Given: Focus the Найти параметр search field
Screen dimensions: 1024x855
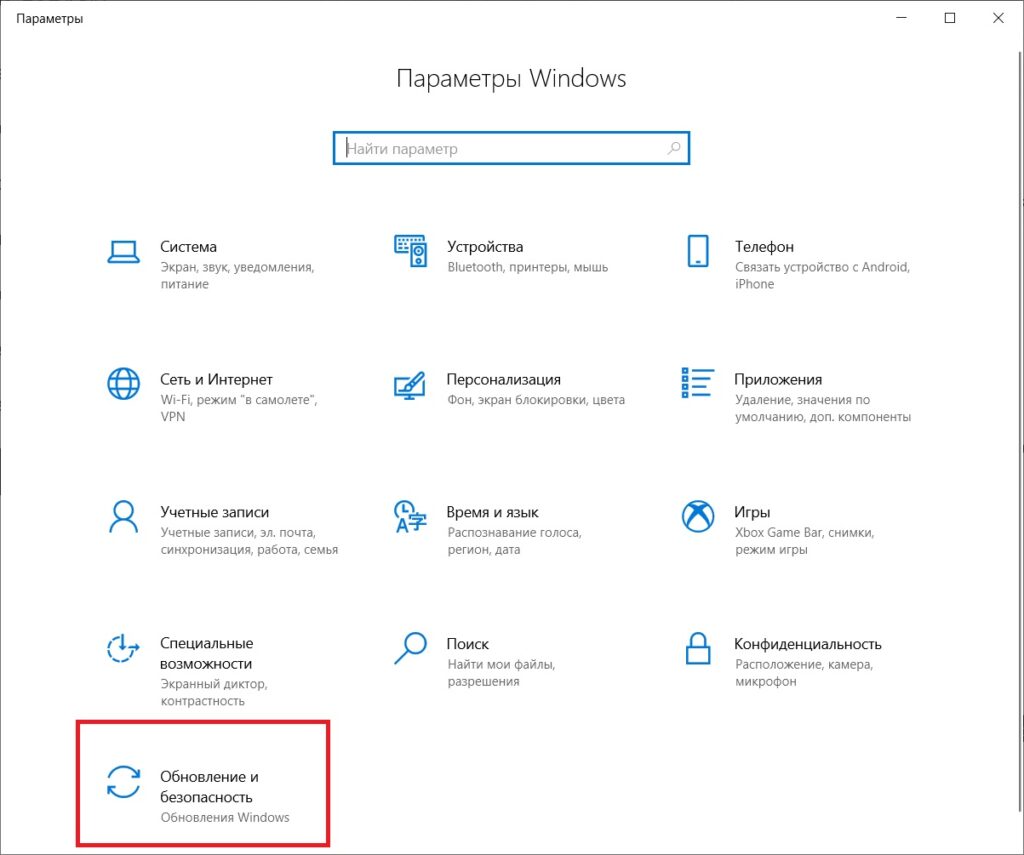Looking at the screenshot, I should coord(511,148).
